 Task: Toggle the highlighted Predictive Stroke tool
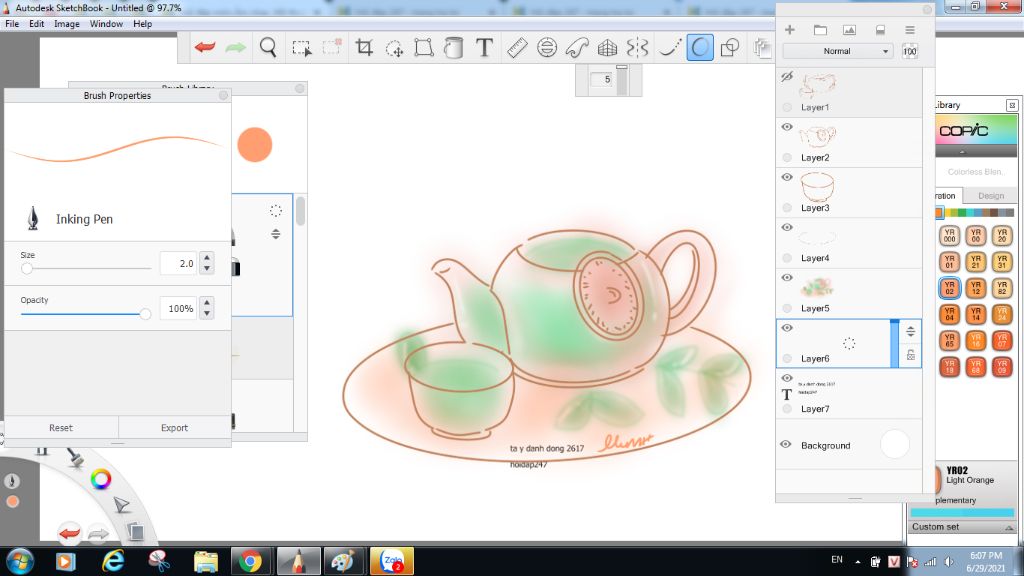699,47
